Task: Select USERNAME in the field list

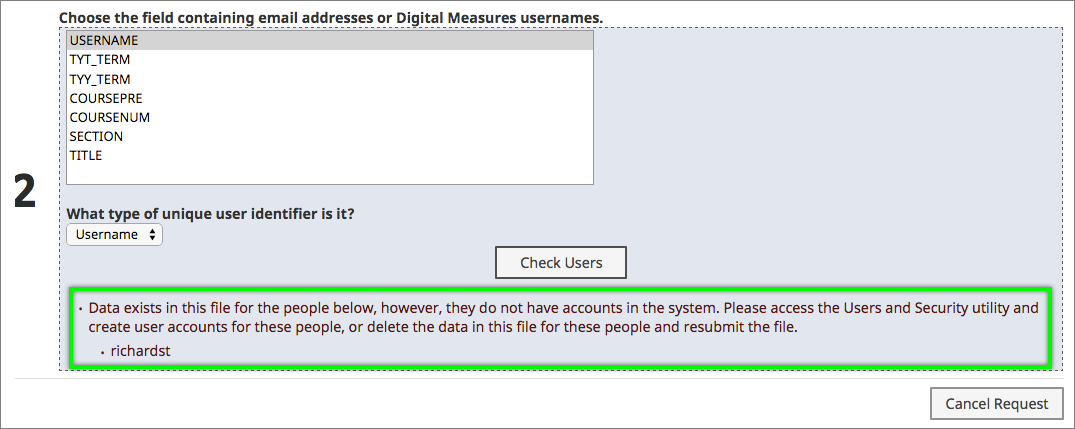Action: 330,40
